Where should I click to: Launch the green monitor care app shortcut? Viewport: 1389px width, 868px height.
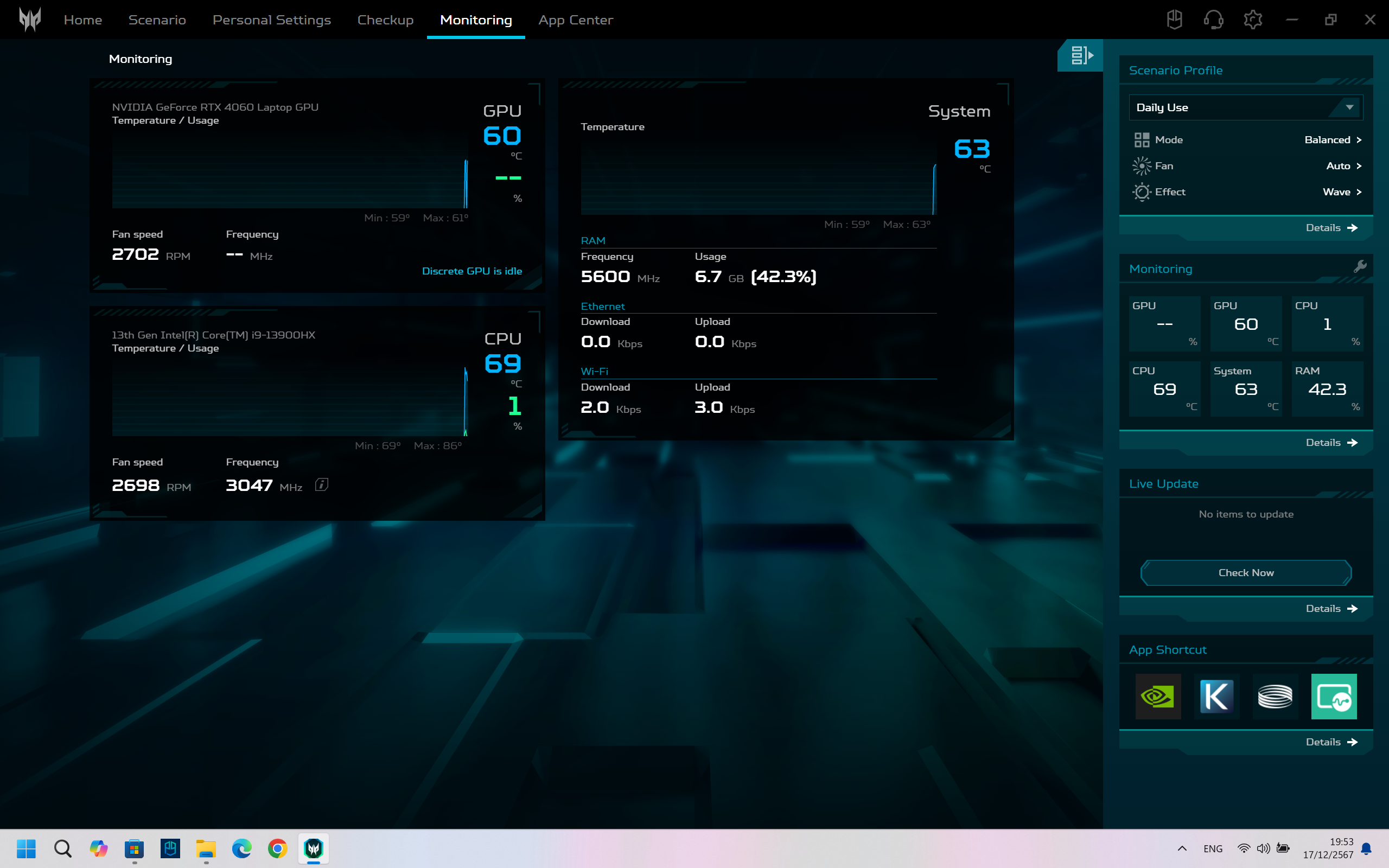coord(1334,697)
